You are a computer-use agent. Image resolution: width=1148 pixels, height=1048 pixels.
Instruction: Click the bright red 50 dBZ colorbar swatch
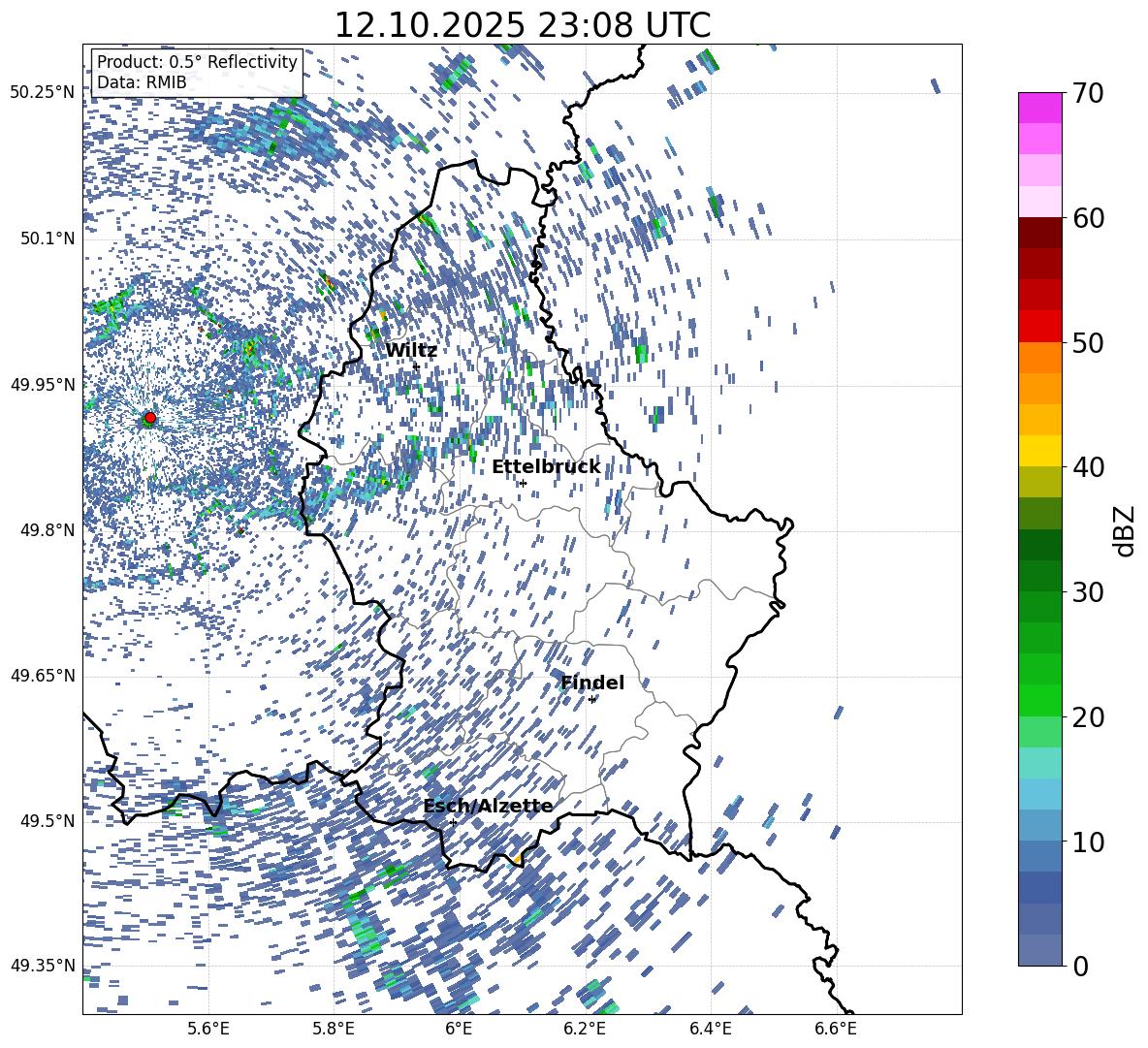pyautogui.click(x=1039, y=327)
